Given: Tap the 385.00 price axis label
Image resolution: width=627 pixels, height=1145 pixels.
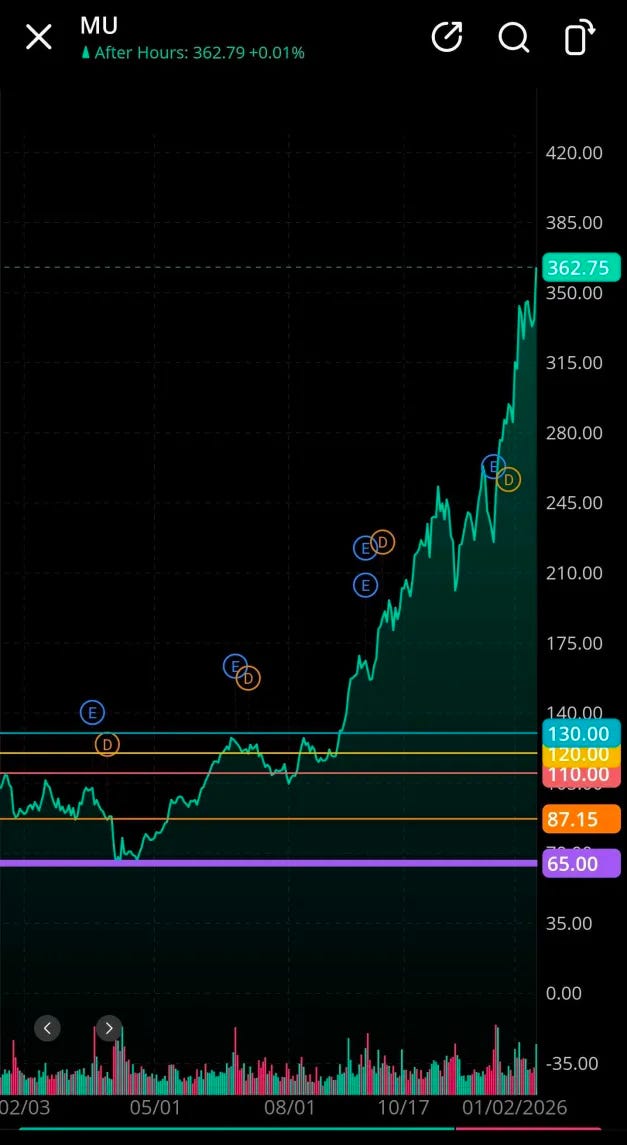Looking at the screenshot, I should (x=574, y=223).
